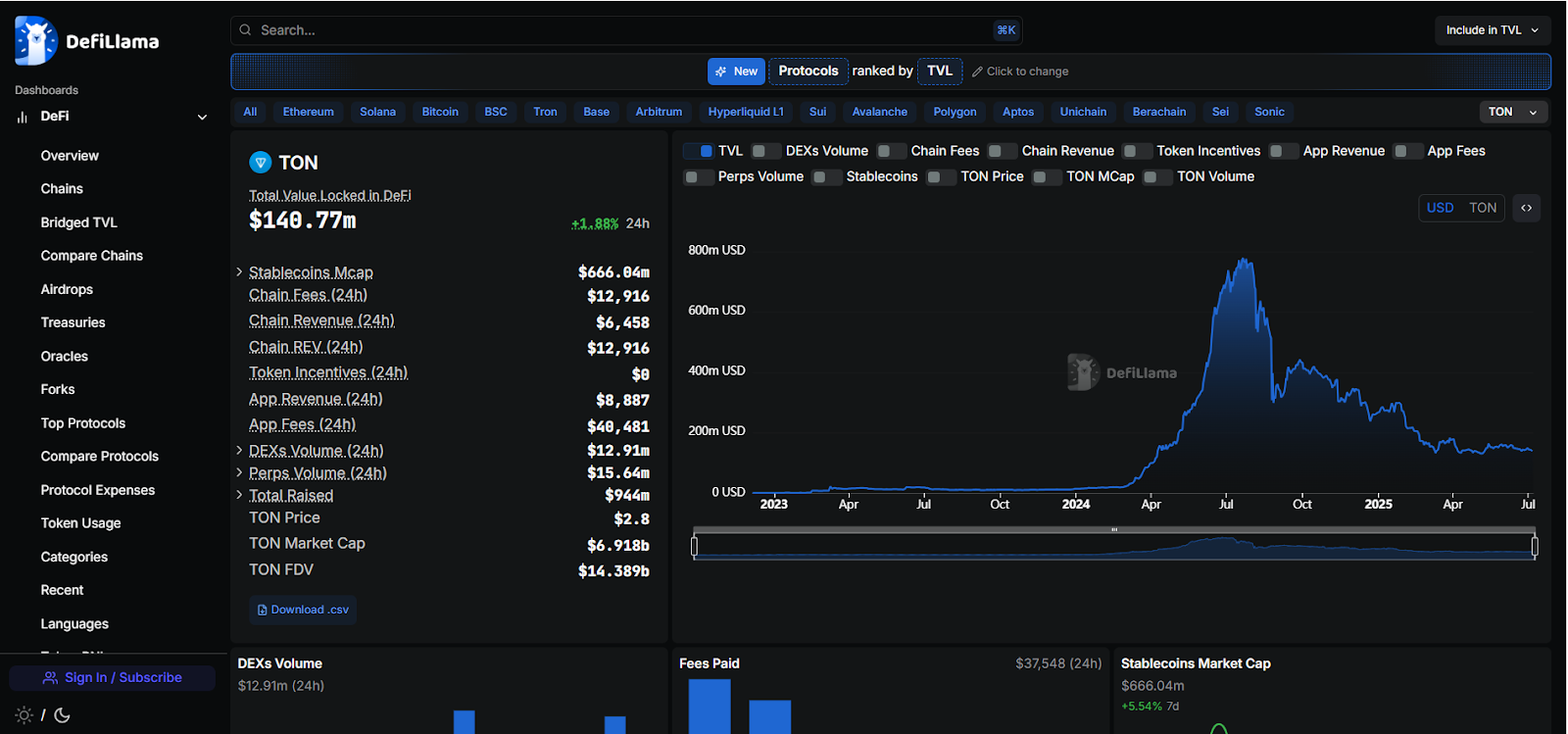The height and width of the screenshot is (734, 1568).
Task: Select the All chains tab
Action: [x=250, y=112]
